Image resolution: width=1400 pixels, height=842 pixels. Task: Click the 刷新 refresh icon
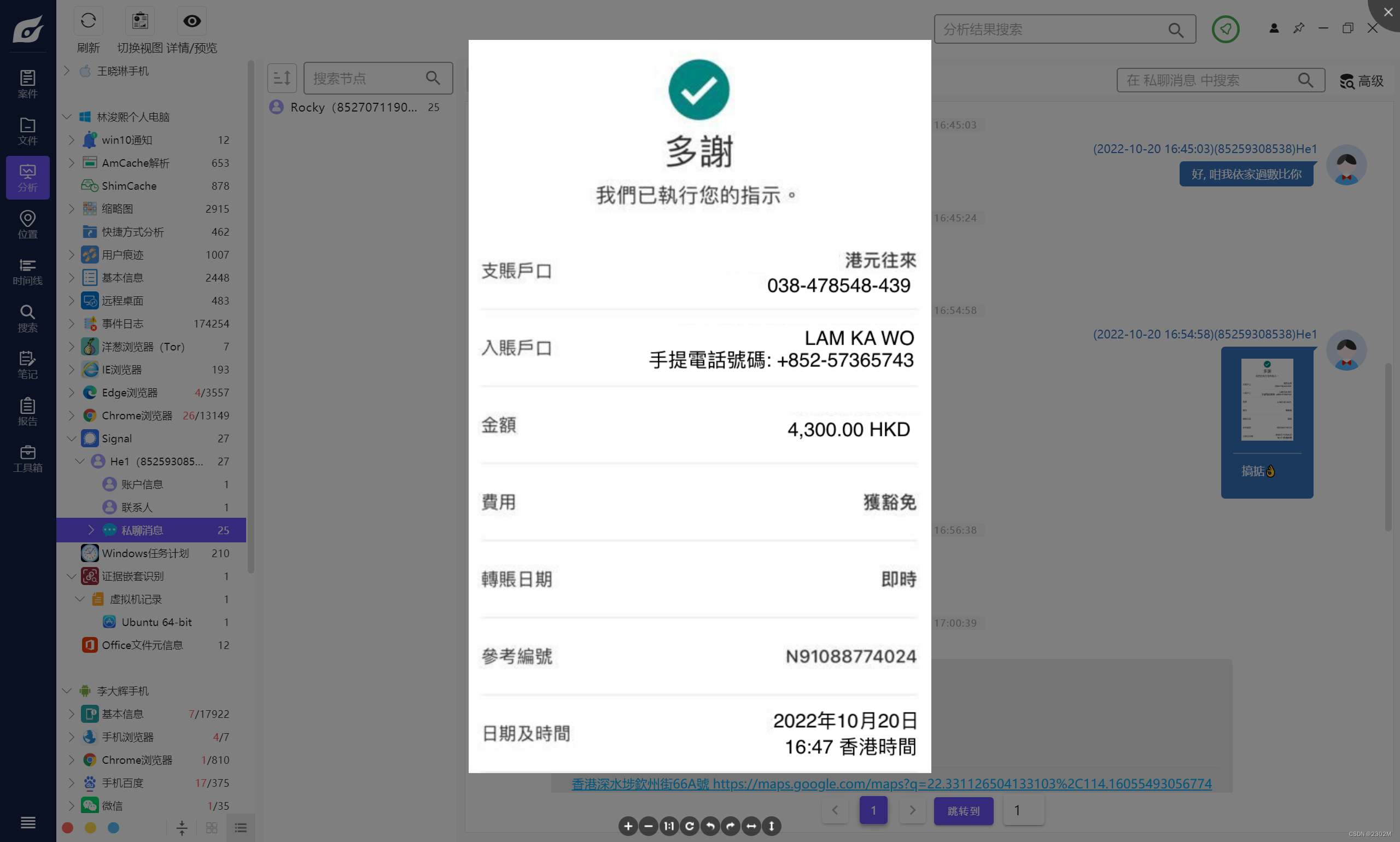pyautogui.click(x=88, y=21)
